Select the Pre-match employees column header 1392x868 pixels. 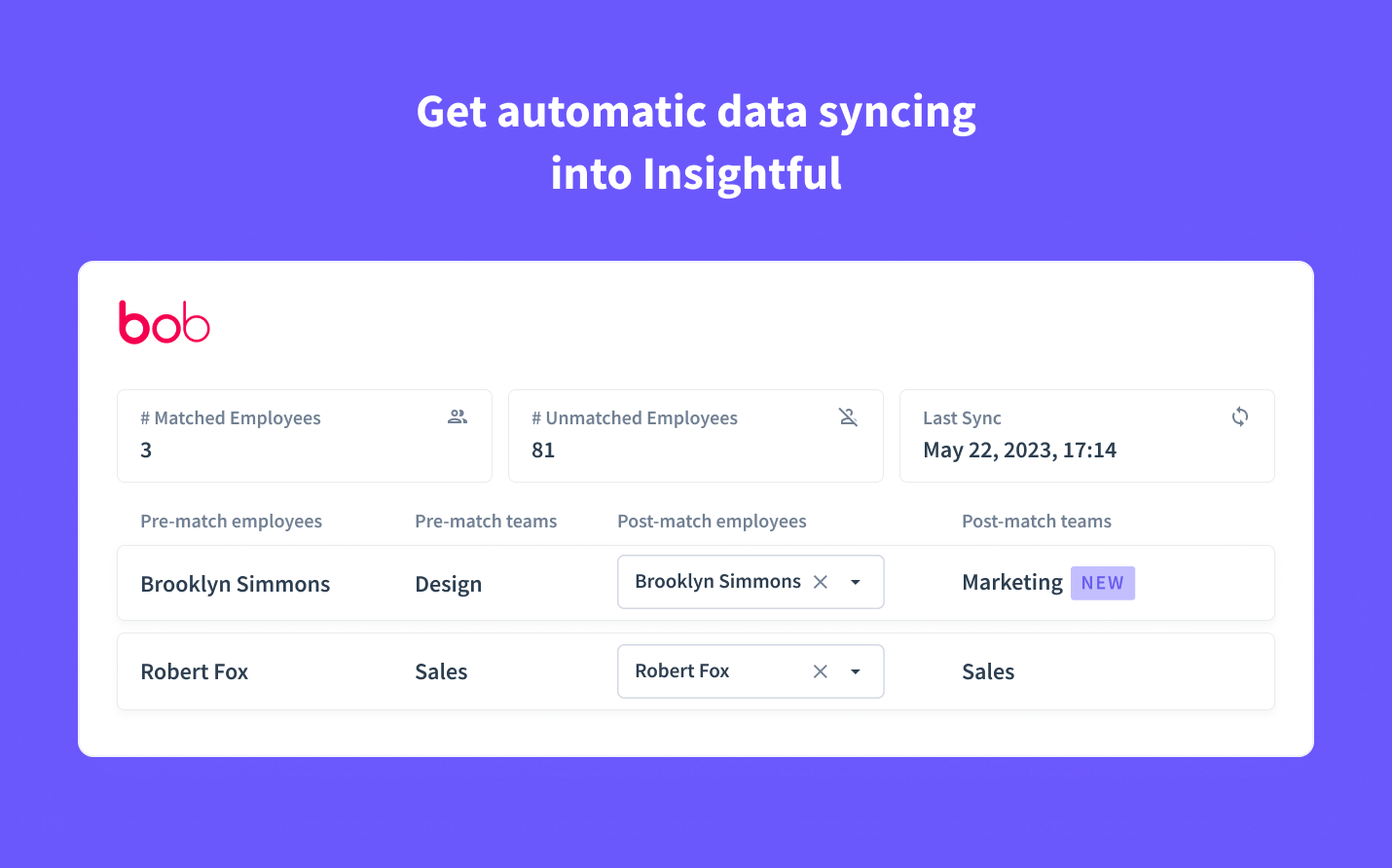point(231,521)
